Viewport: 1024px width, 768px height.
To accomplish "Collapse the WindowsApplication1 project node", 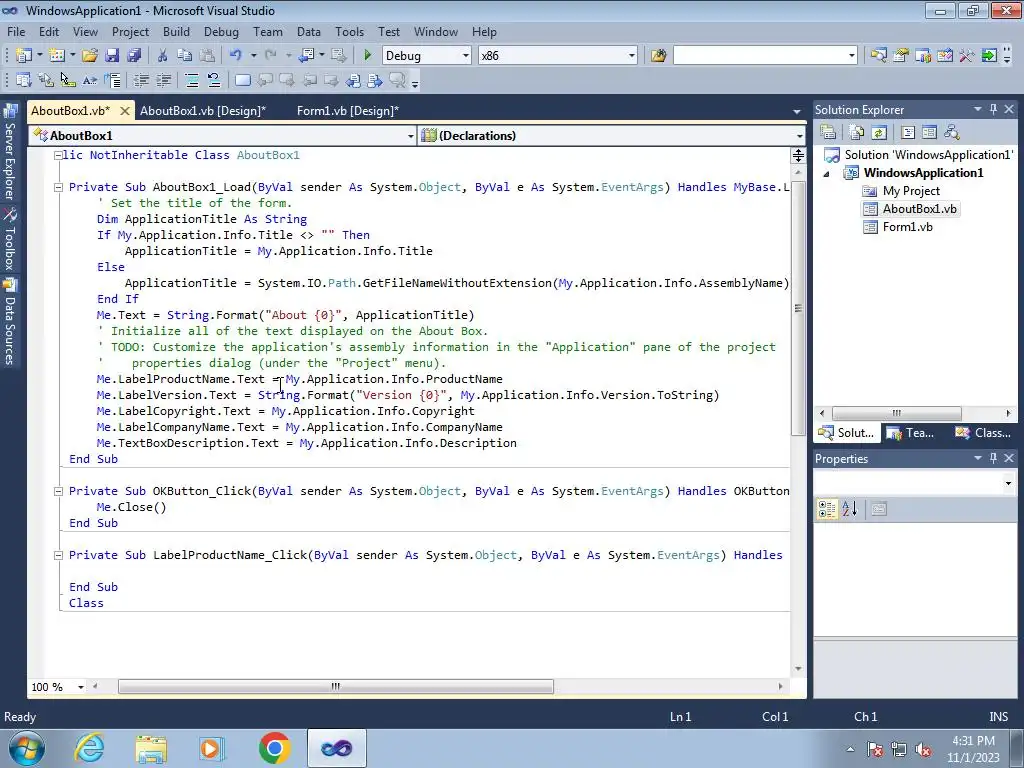I will click(826, 173).
